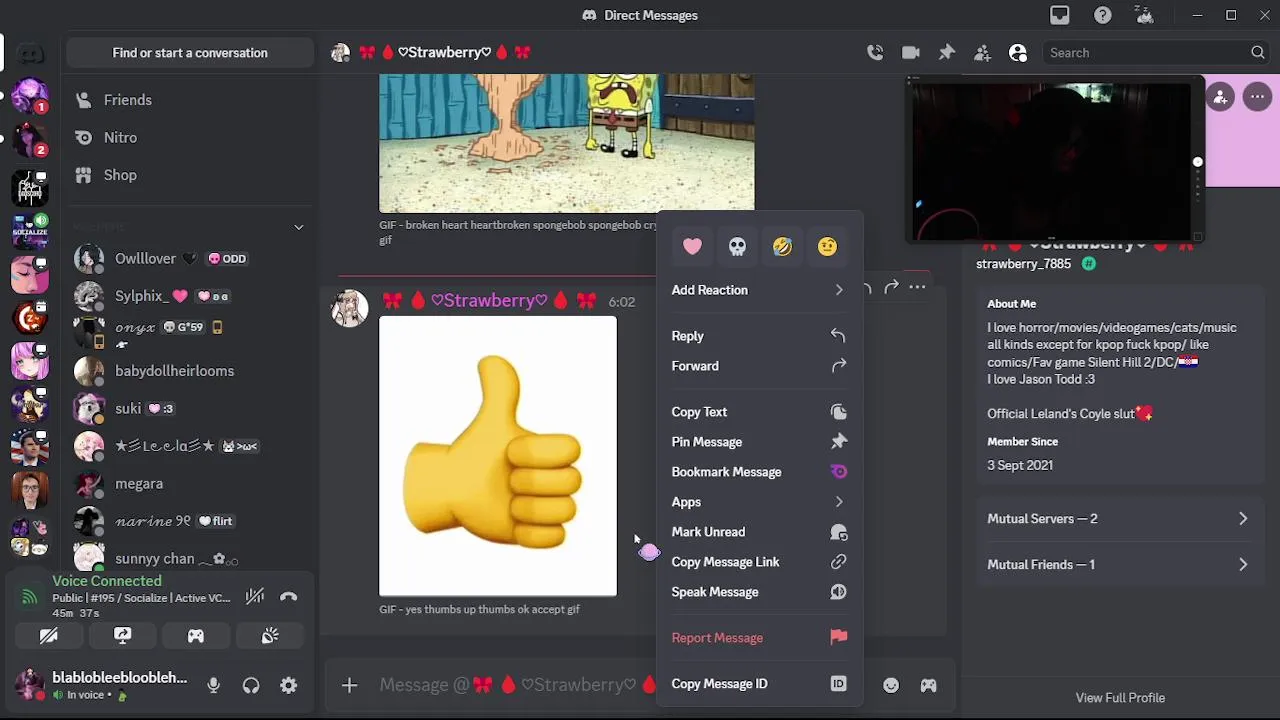Image resolution: width=1280 pixels, height=720 pixels.
Task: Start a voice call with Strawberry
Action: [875, 53]
